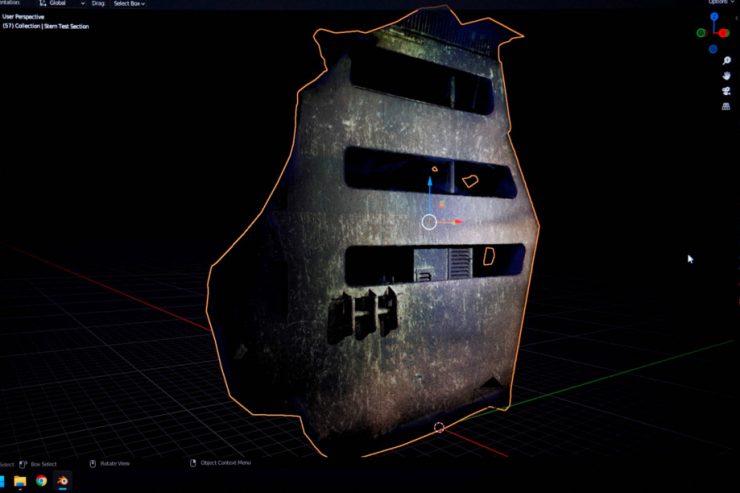Image resolution: width=740 pixels, height=493 pixels.
Task: Open File Explorer from the taskbar
Action: (20, 481)
